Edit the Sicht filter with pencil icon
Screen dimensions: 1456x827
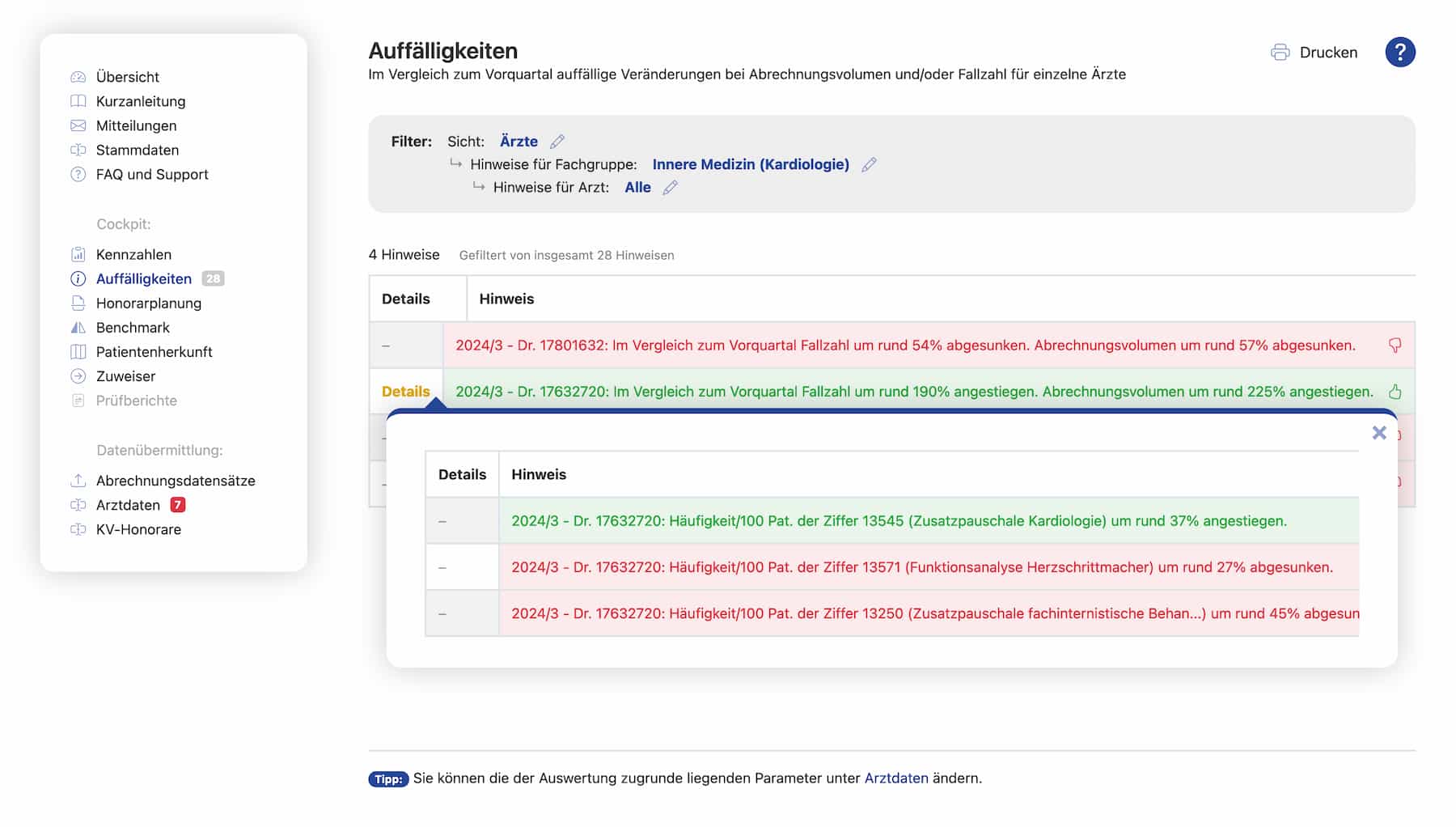[557, 142]
